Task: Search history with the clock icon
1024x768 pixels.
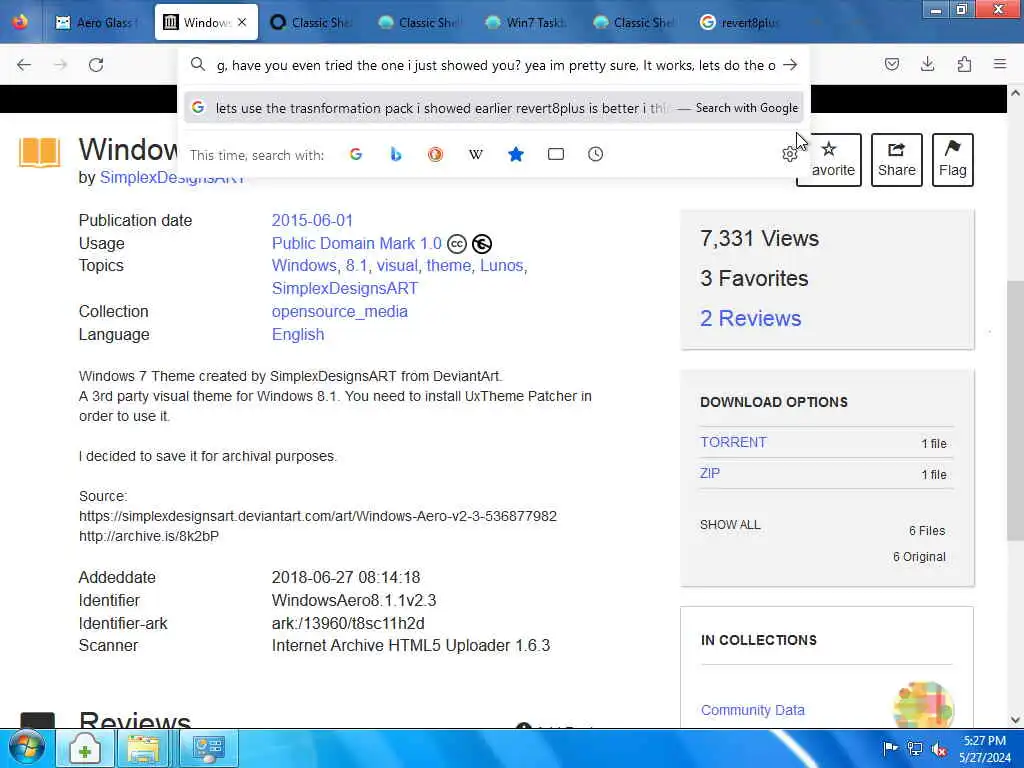Action: point(596,154)
